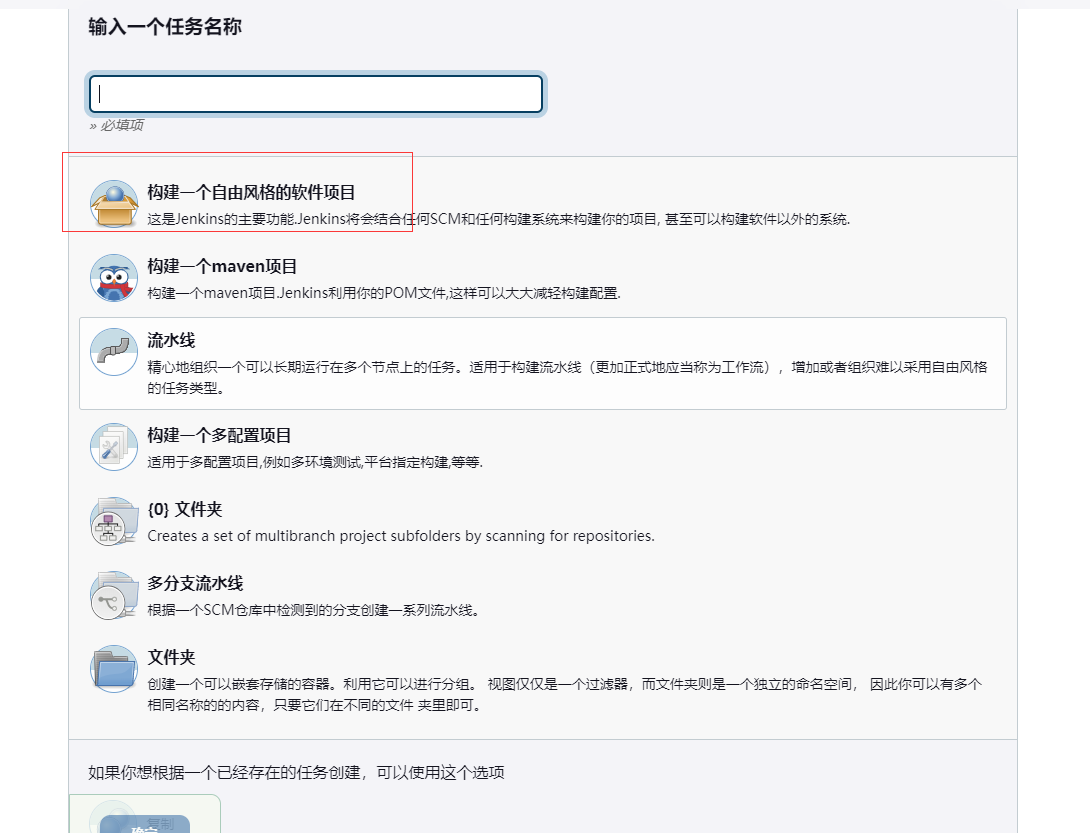
Task: Click the 多环境测试 description text
Action: pos(315,462)
